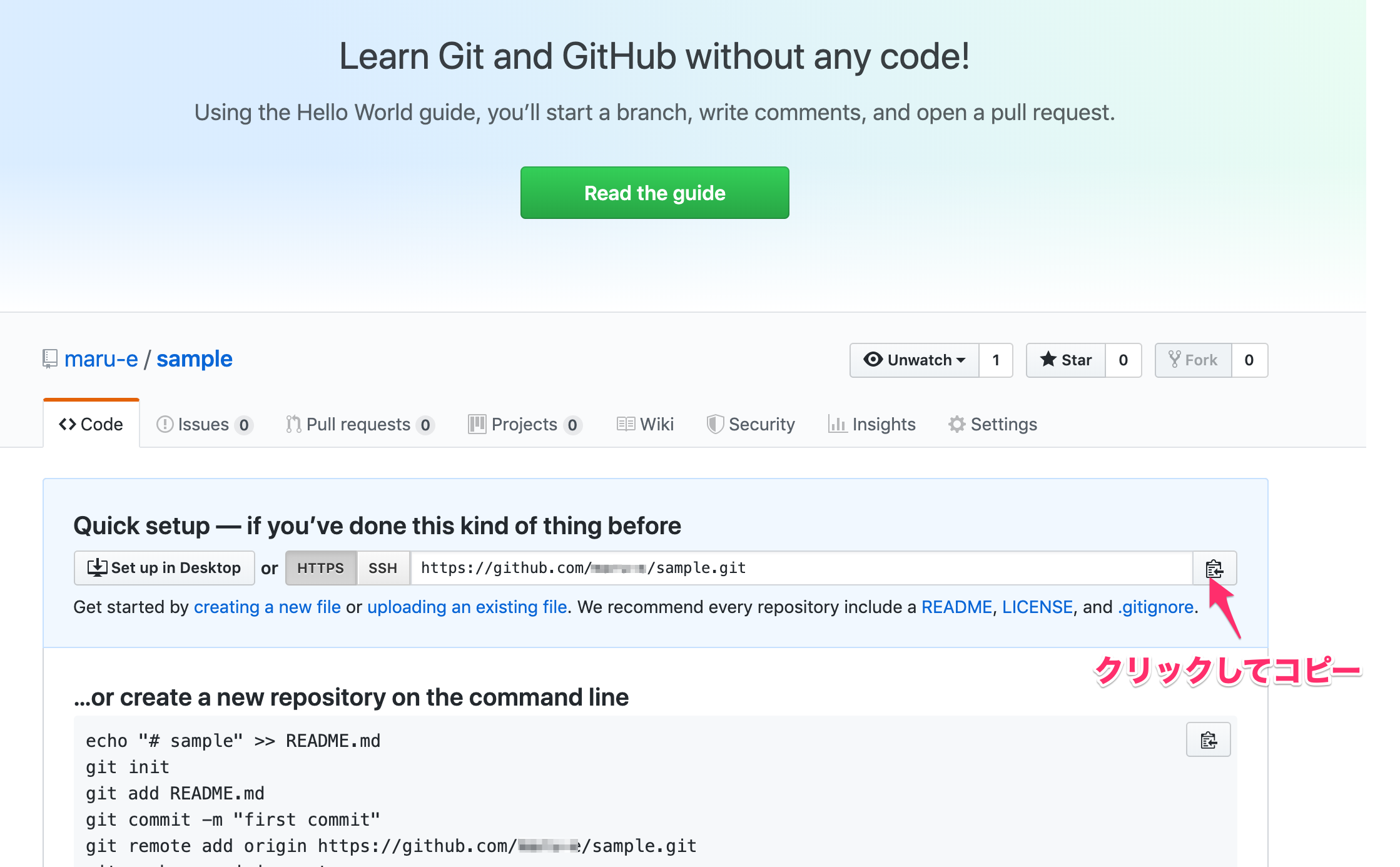The width and height of the screenshot is (1400, 867).
Task: Copy the repository URL with clipboard icon
Action: click(x=1214, y=568)
